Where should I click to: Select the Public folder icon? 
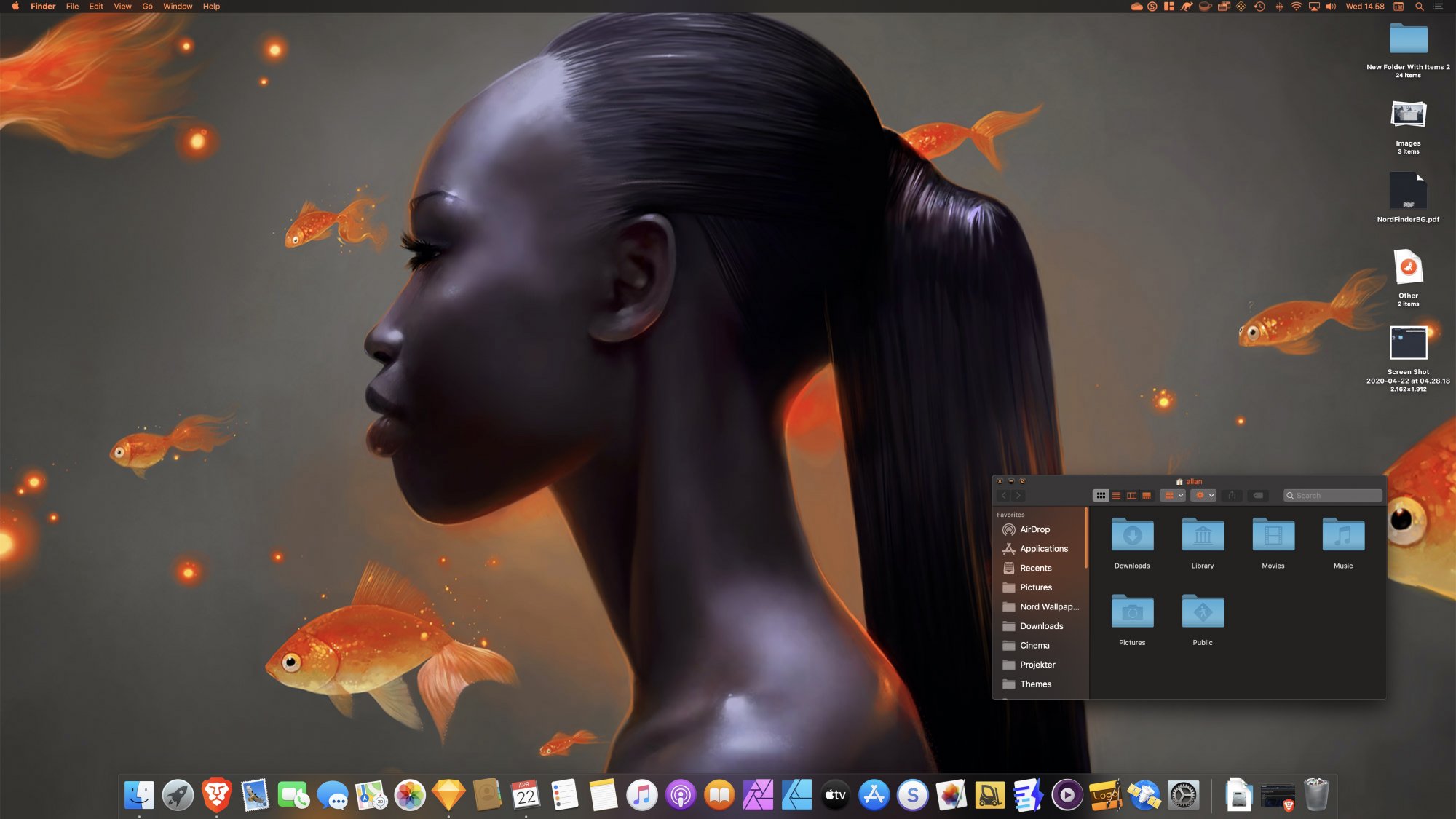click(x=1203, y=612)
